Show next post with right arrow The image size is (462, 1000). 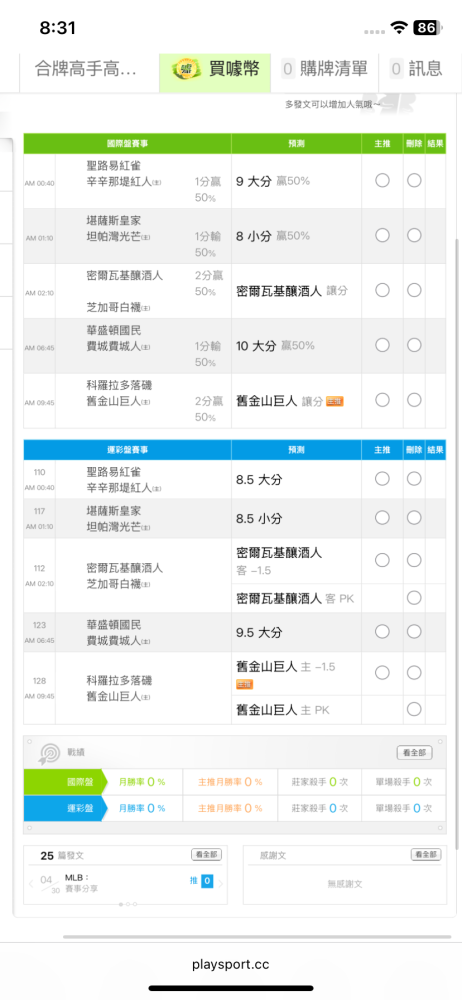pyautogui.click(x=221, y=884)
